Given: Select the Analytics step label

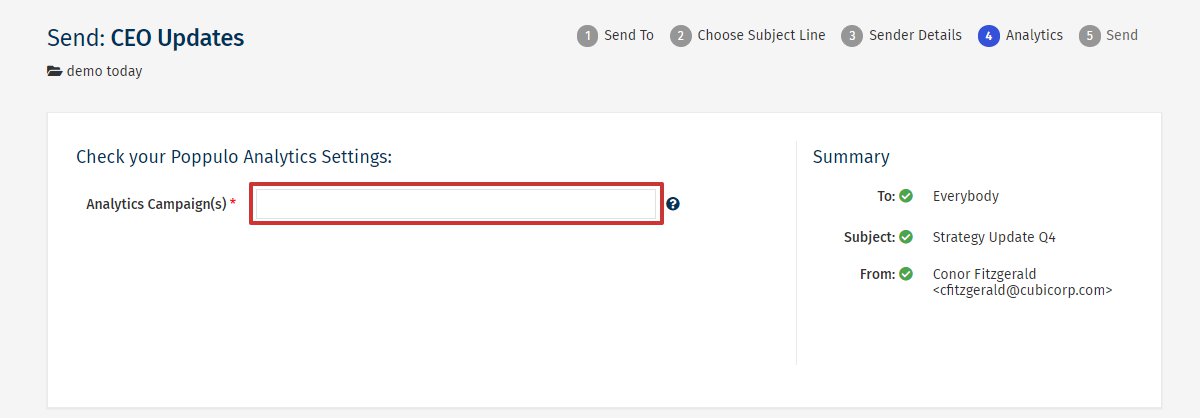Looking at the screenshot, I should (1034, 35).
